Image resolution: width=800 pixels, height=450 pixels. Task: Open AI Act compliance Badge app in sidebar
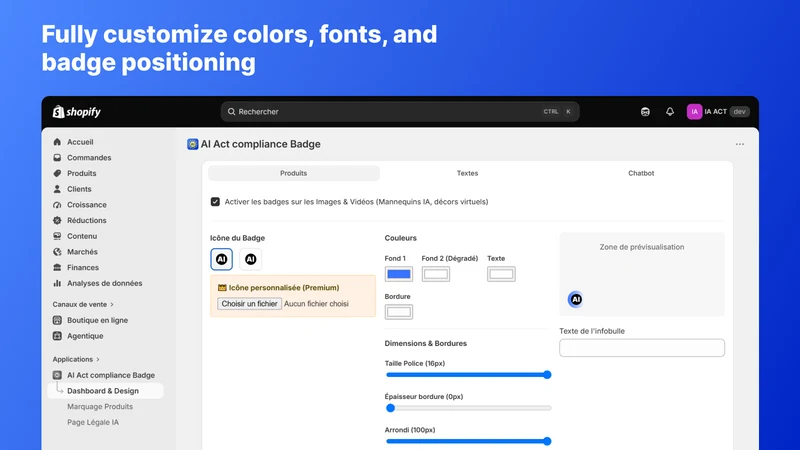tap(111, 375)
